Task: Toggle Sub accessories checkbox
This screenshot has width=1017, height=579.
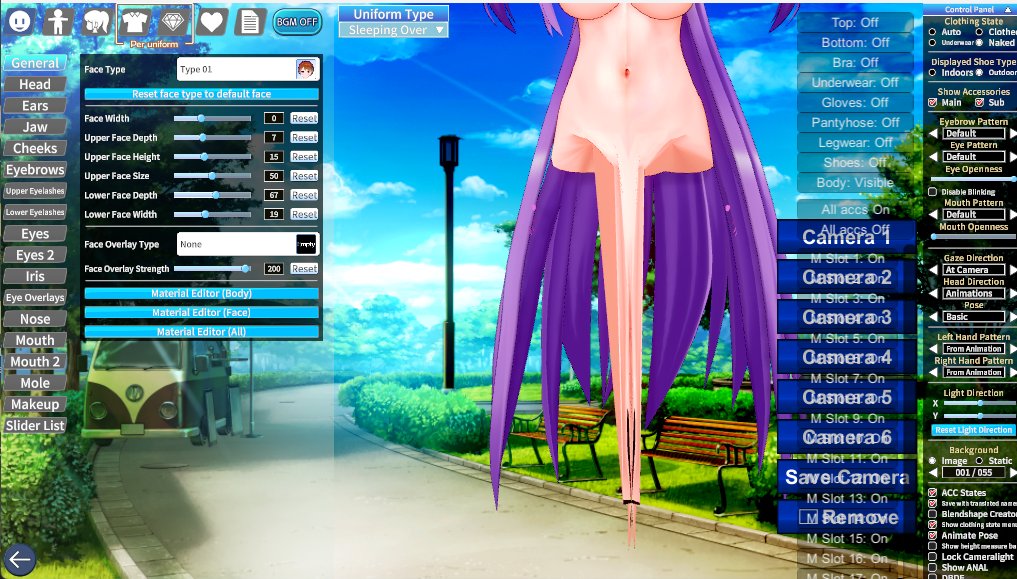Action: pyautogui.click(x=979, y=102)
